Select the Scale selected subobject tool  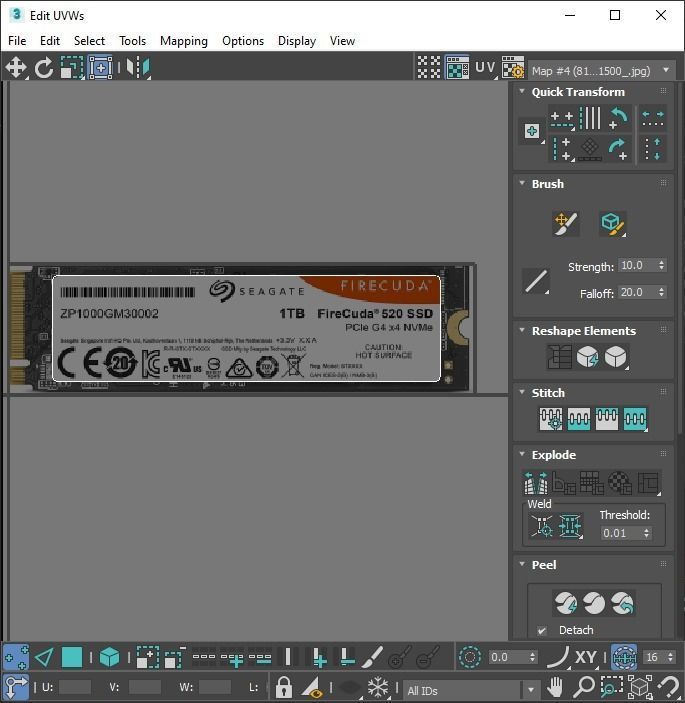[72, 68]
